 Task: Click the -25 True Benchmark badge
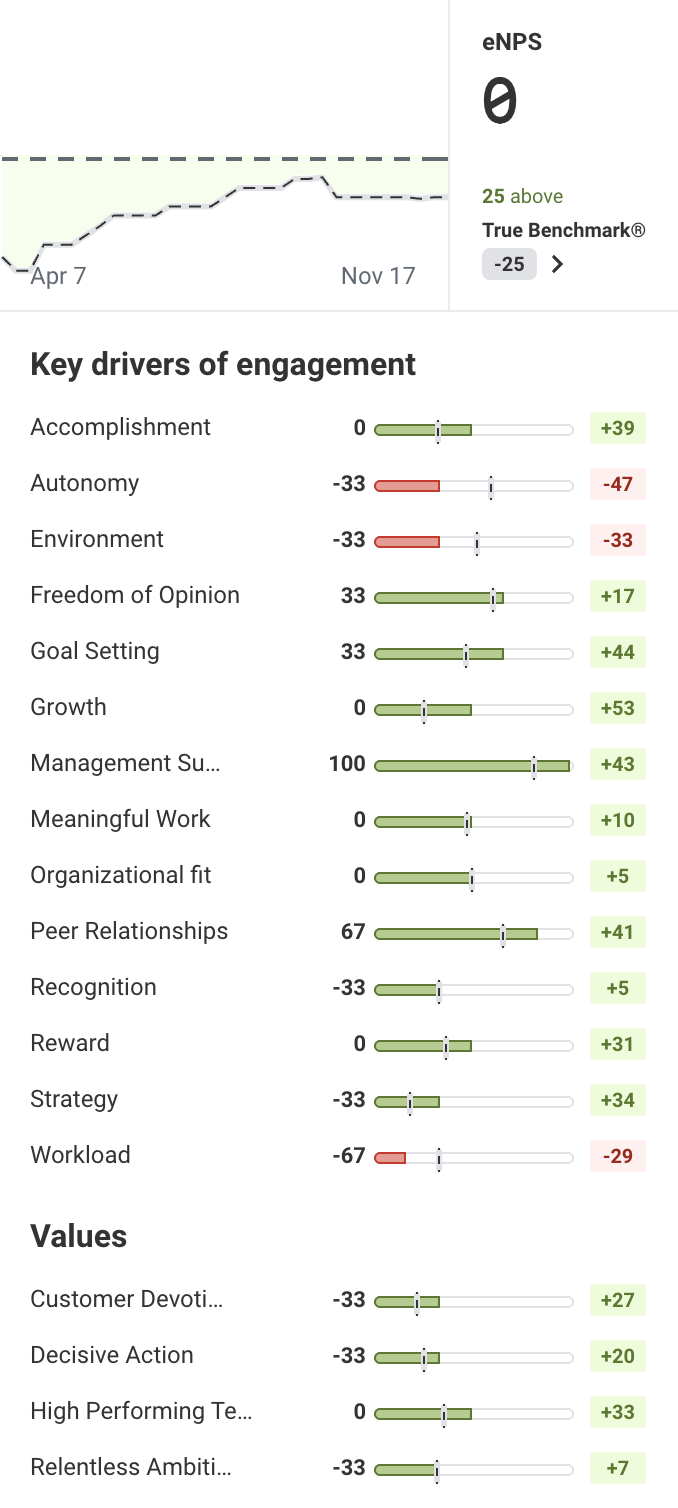coord(509,265)
